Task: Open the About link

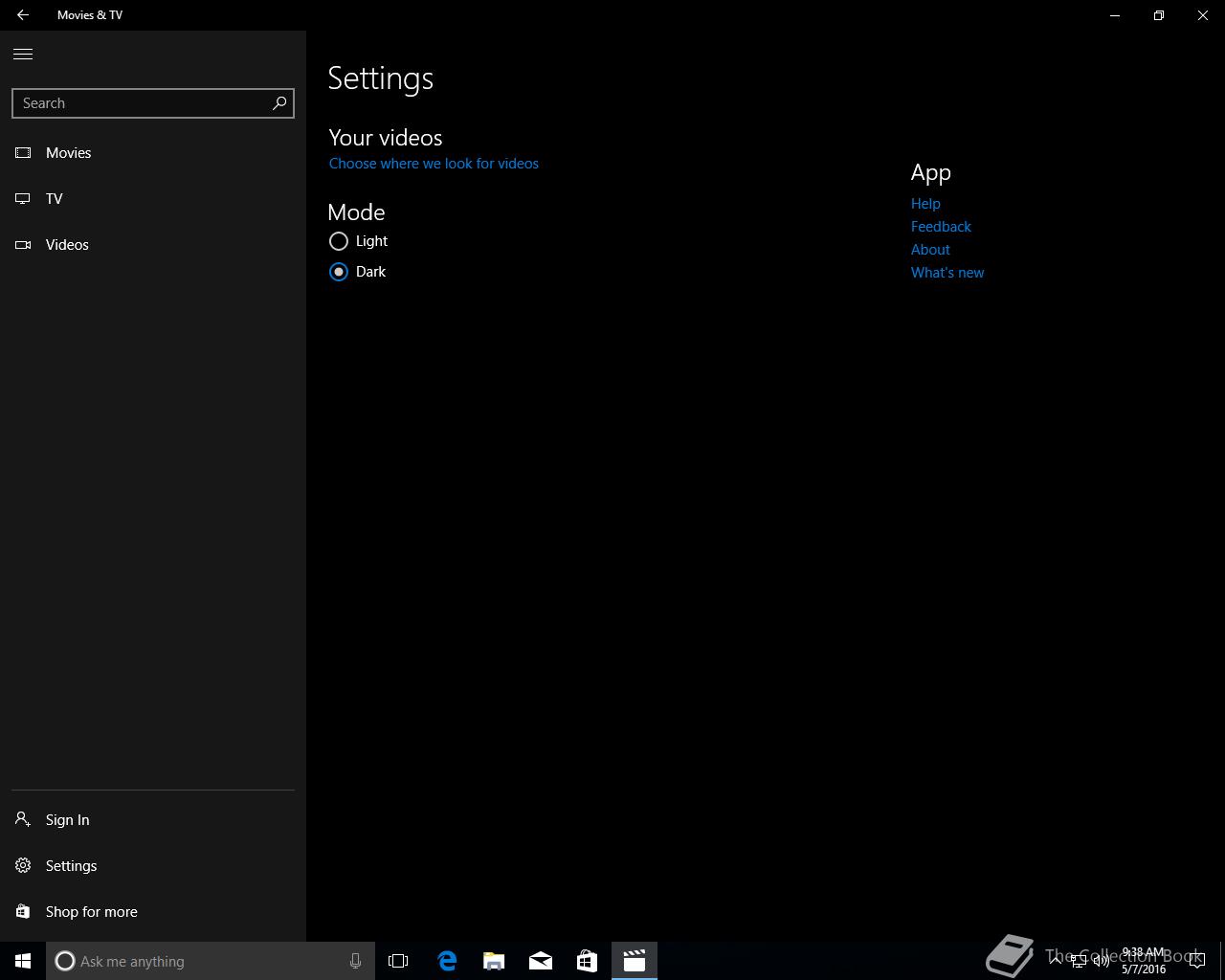Action: [930, 250]
